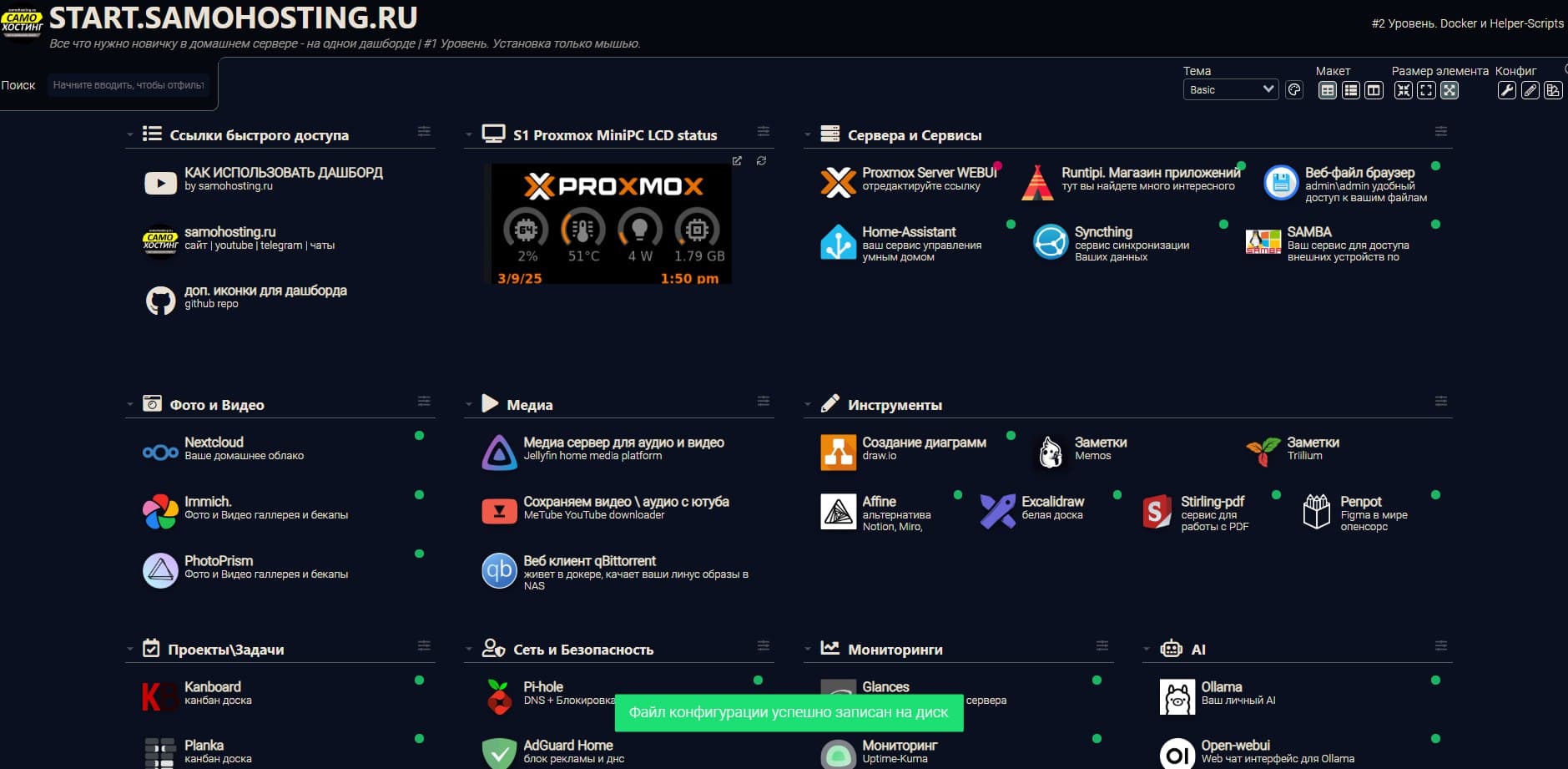Open the КАК ИСПОЛЬЗОВАТЬ ДАШБОРД link

pos(283,173)
